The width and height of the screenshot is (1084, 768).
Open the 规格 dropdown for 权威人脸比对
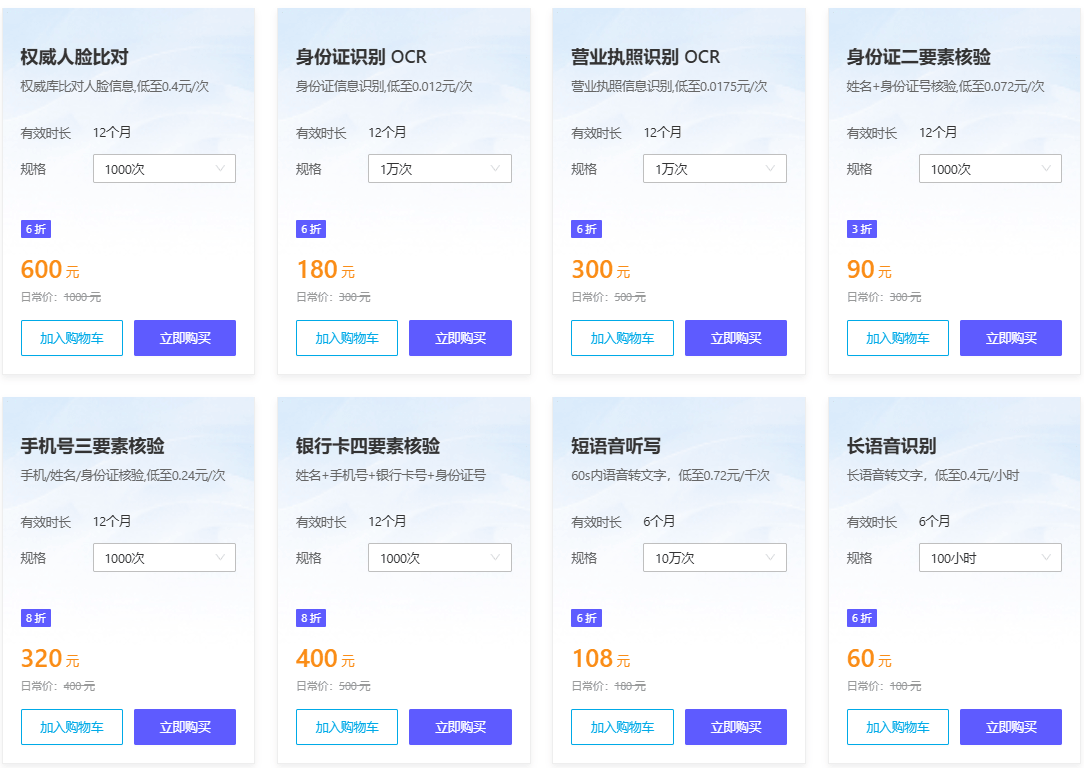[164, 168]
